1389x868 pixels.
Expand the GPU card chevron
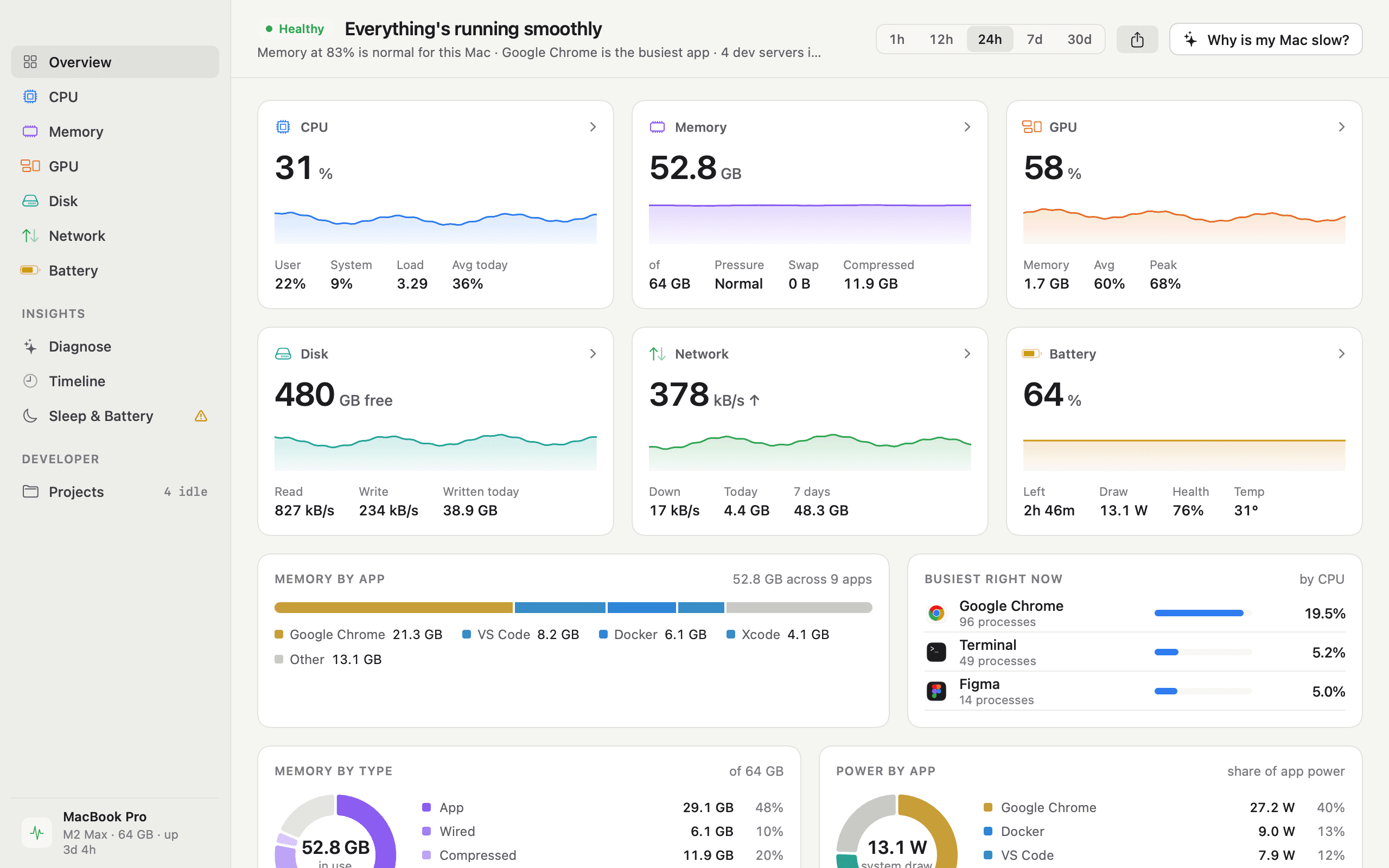[x=1341, y=127]
